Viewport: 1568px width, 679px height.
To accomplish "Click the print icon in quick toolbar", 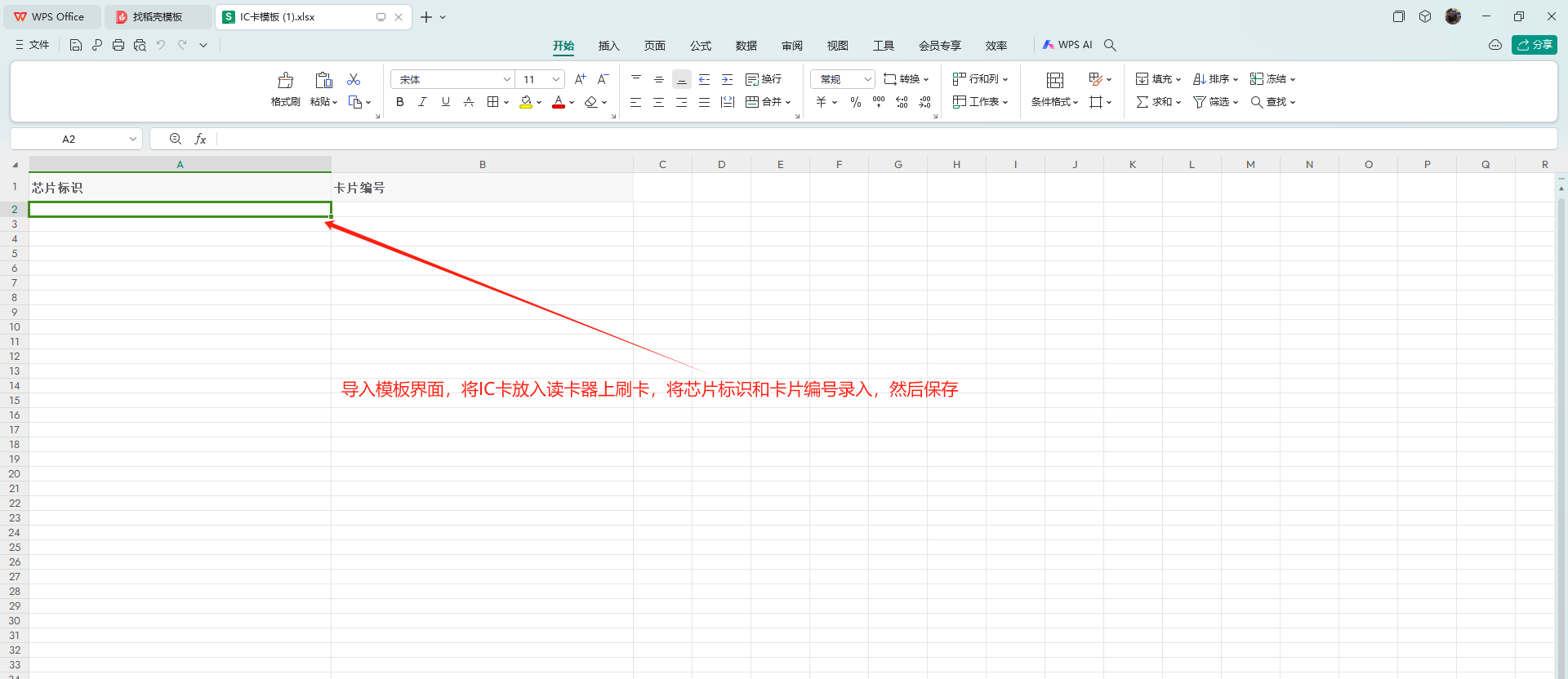I will (x=118, y=46).
